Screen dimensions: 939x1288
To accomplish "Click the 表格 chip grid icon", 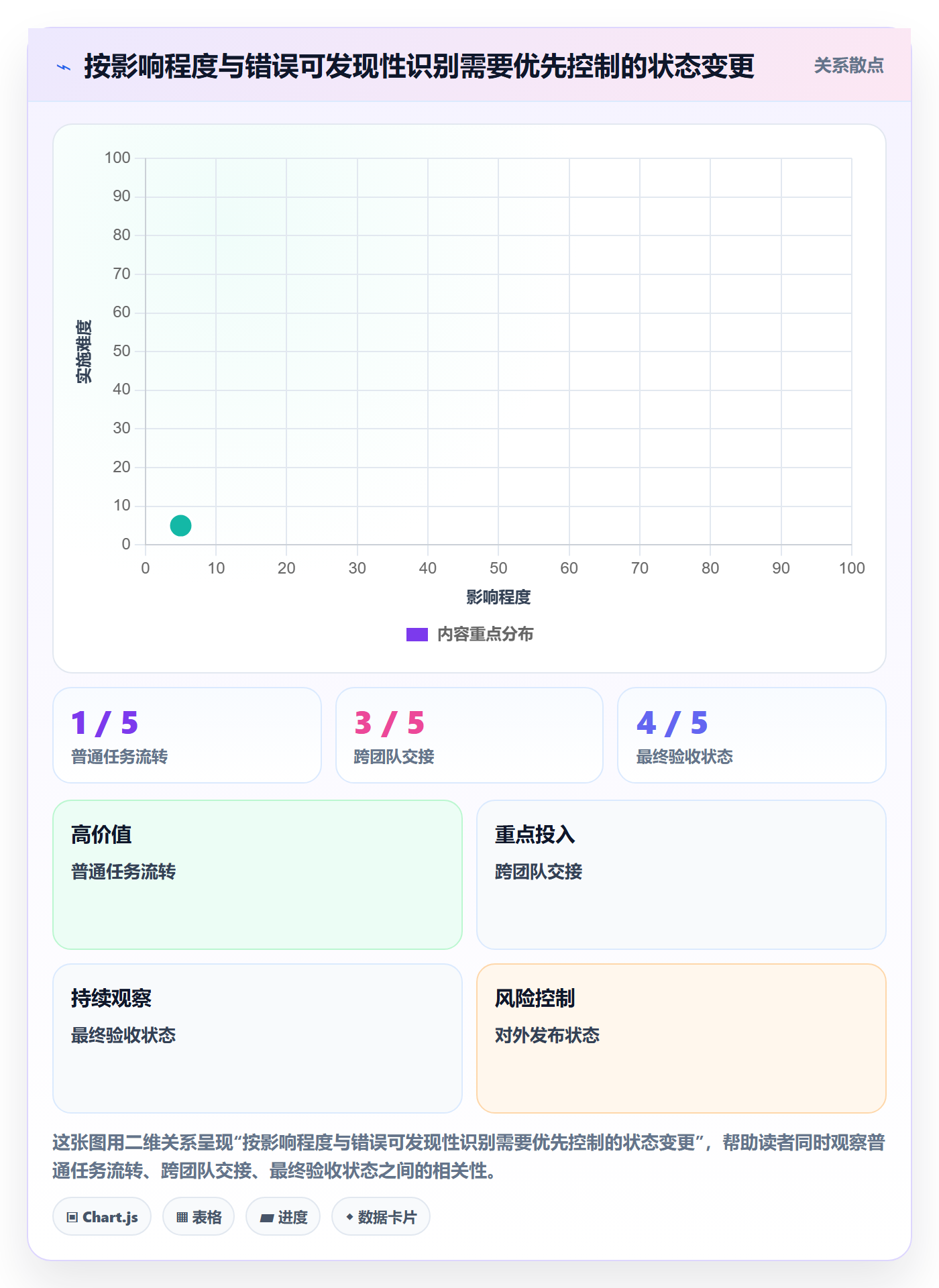I will click(182, 1218).
